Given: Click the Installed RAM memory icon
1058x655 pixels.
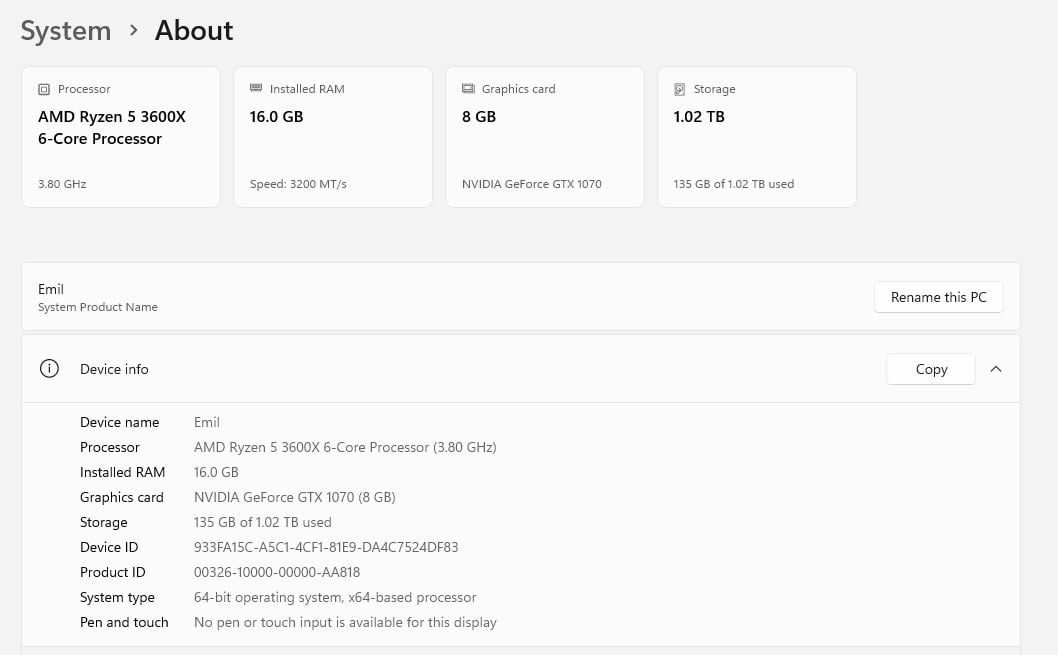Looking at the screenshot, I should click(x=256, y=88).
